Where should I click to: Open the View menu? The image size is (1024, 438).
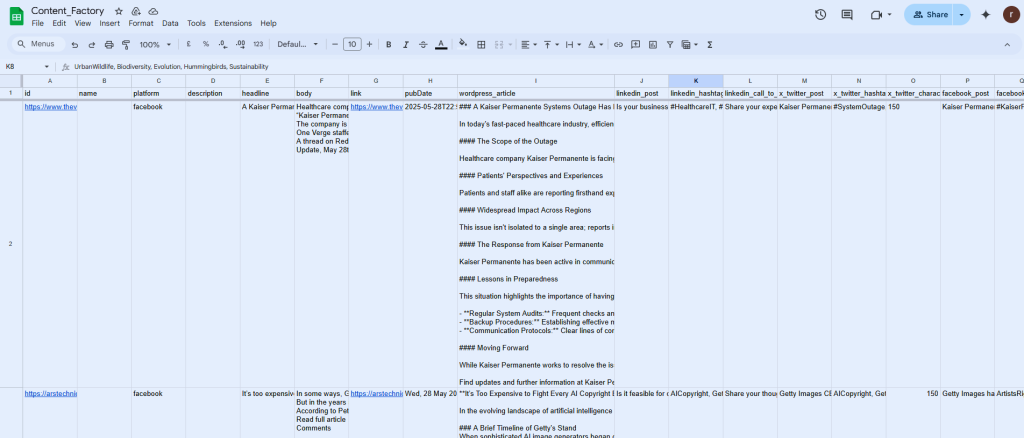click(83, 23)
